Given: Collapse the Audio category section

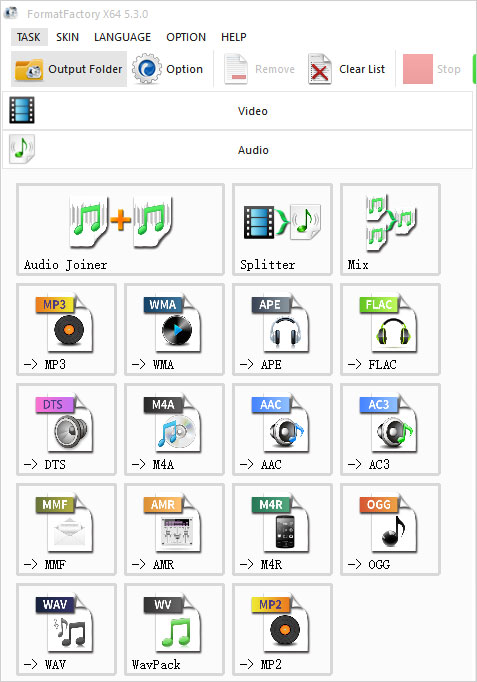Looking at the screenshot, I should click(237, 150).
